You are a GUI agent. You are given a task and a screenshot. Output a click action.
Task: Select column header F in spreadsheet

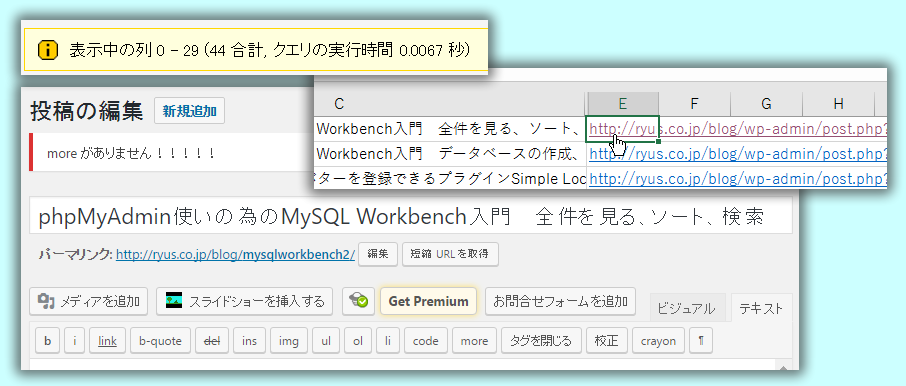(x=695, y=103)
